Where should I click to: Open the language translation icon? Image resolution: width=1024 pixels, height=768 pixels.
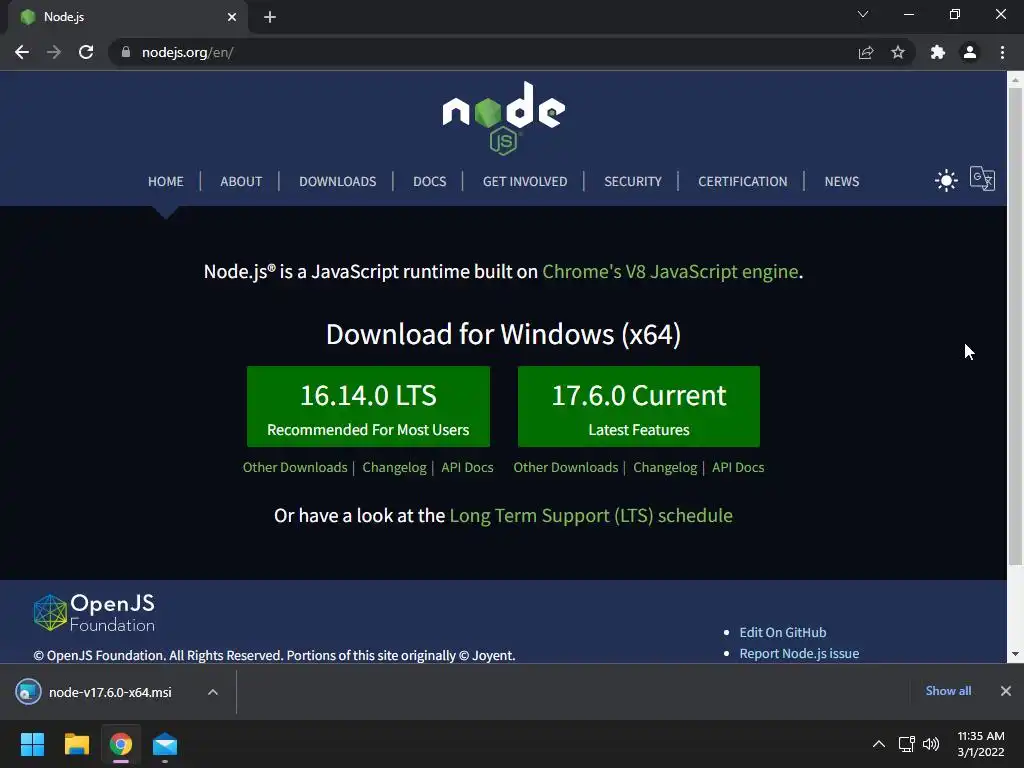tap(982, 178)
